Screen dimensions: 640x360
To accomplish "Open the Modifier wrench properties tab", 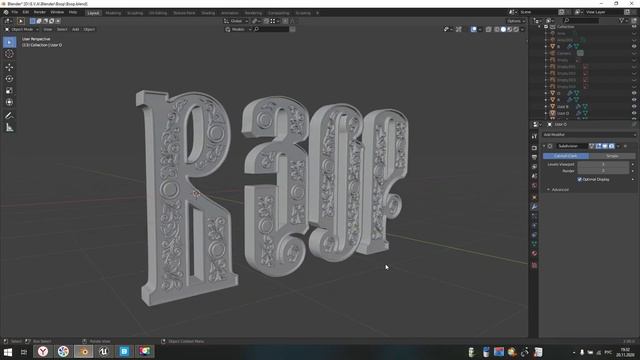I will pyautogui.click(x=534, y=207).
